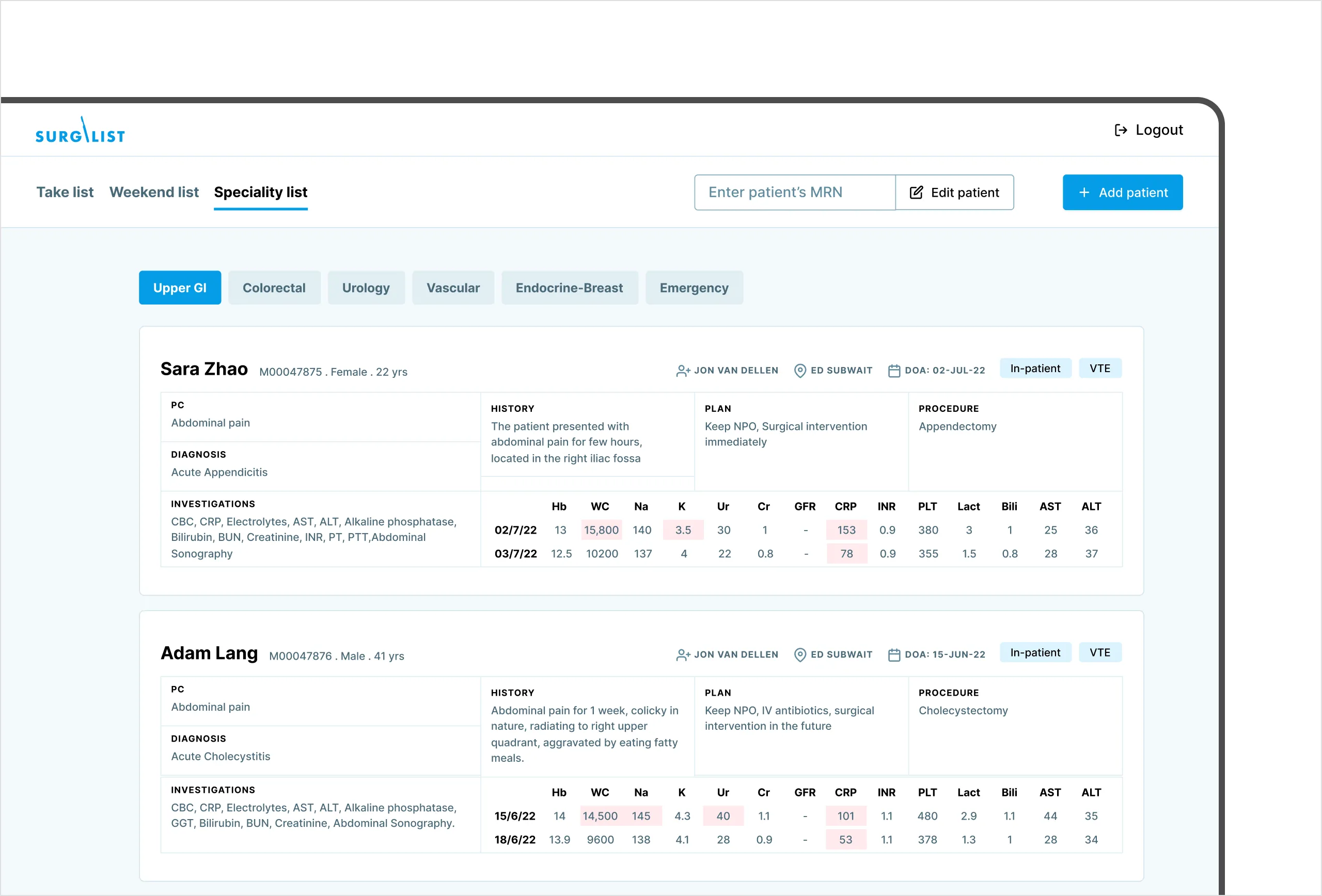Click the 03/7/22 lab row date
Screen dimensions: 1322x896
tap(515, 554)
